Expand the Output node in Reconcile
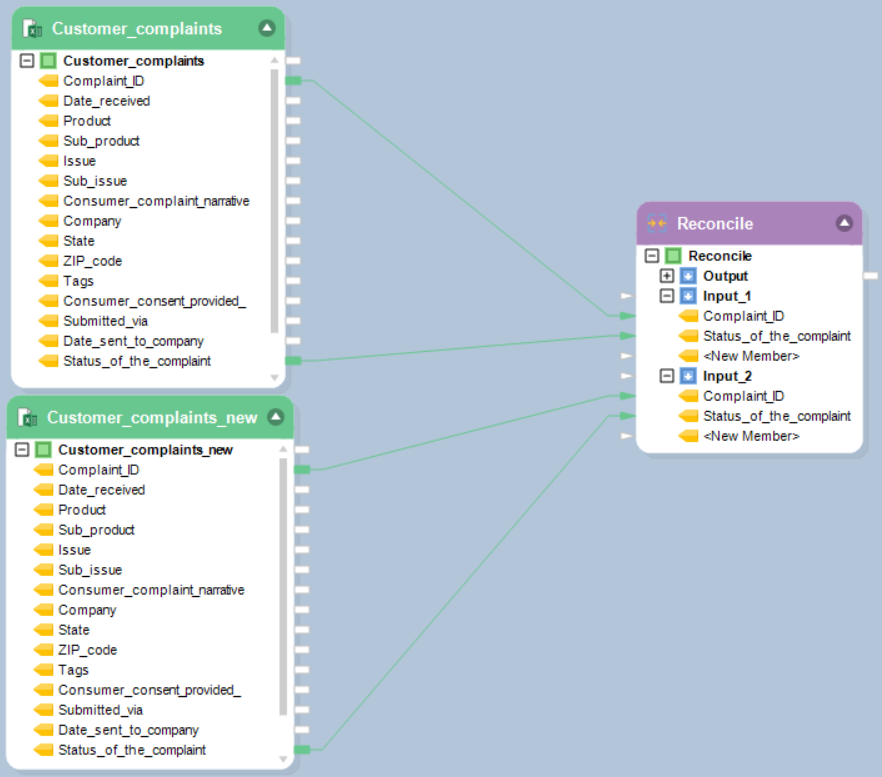 667,276
